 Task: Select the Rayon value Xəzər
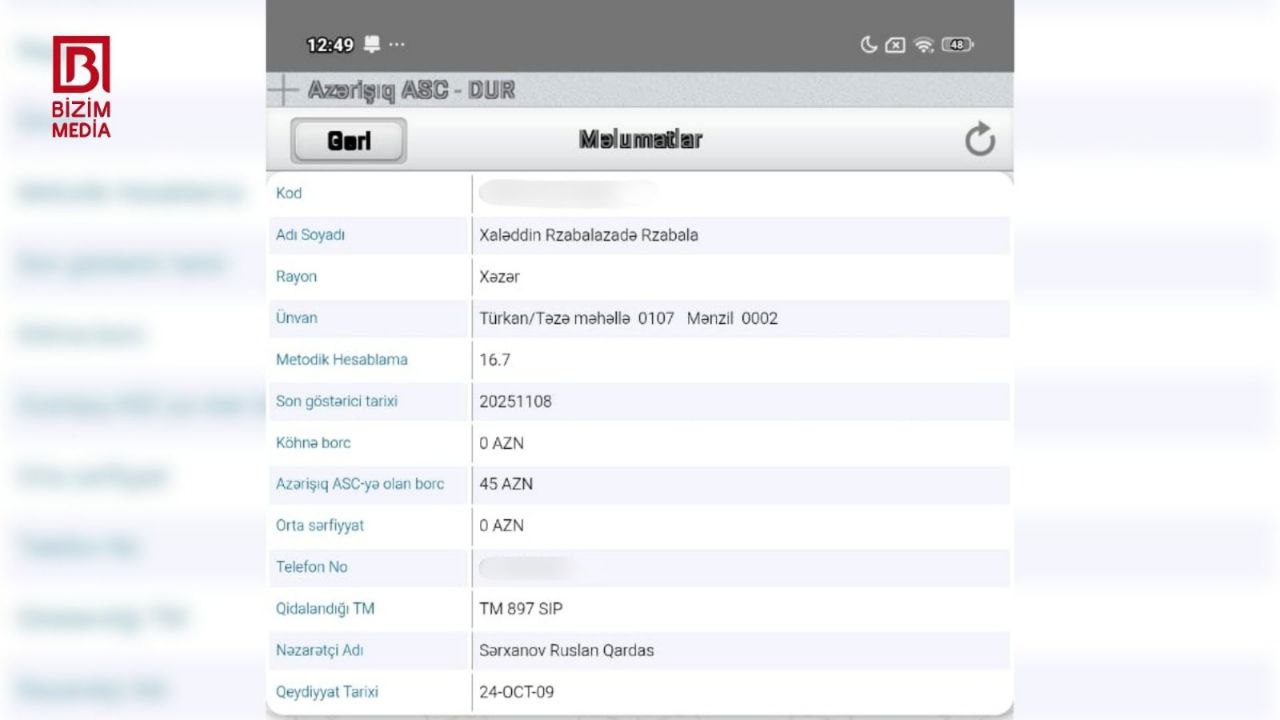click(499, 277)
